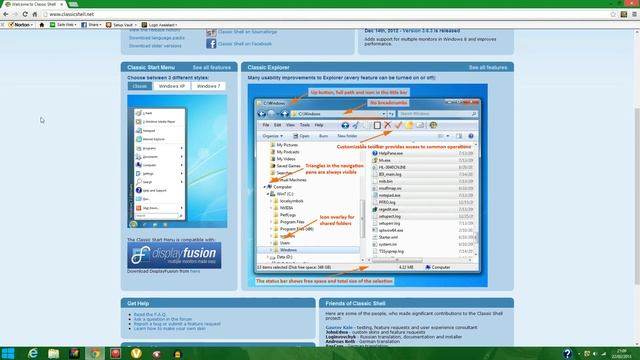Open the volume icon in system tray
The height and width of the screenshot is (360, 640).
coord(595,354)
